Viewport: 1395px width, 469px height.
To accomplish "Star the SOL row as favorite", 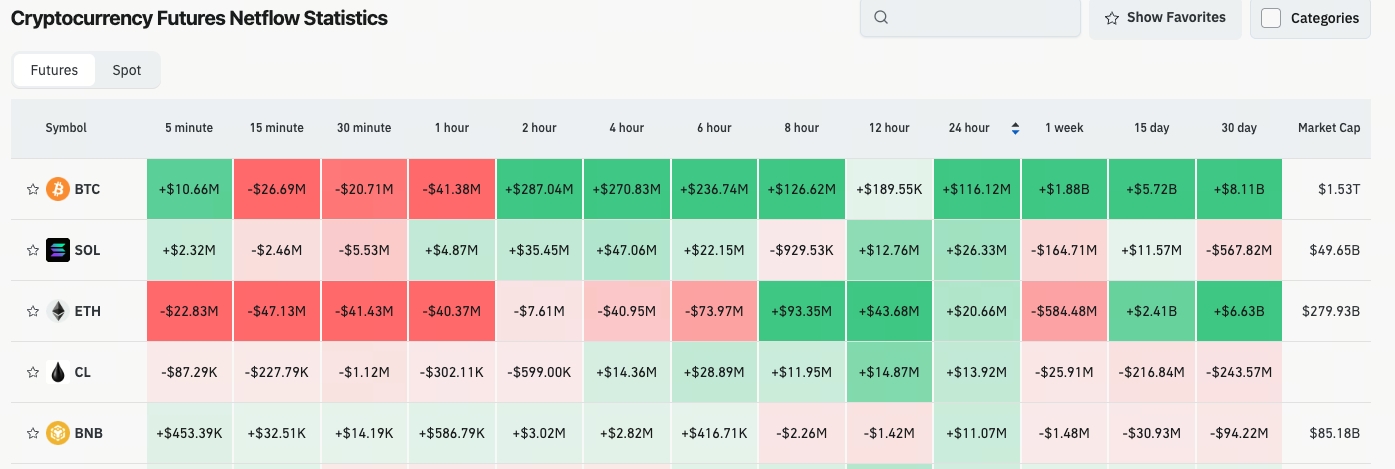I will pyautogui.click(x=32, y=250).
